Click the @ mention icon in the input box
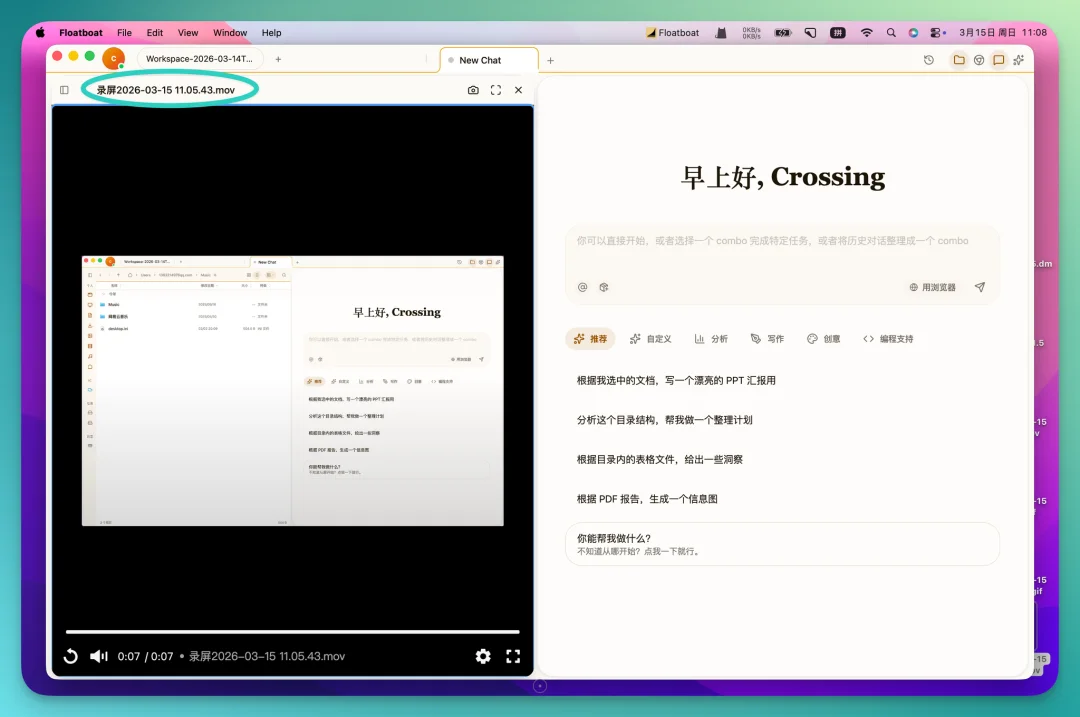Viewport: 1080px width, 717px height. coord(583,287)
